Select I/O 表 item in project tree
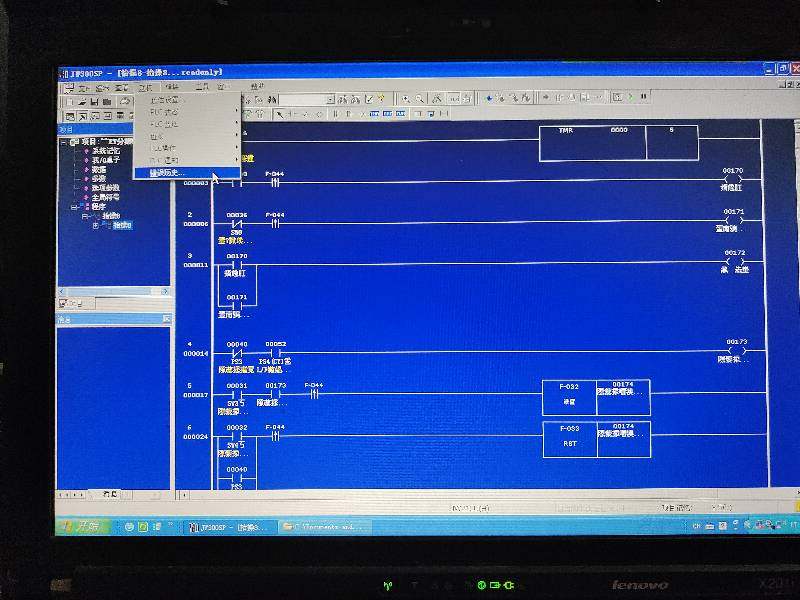This screenshot has height=600, width=800. [106, 160]
